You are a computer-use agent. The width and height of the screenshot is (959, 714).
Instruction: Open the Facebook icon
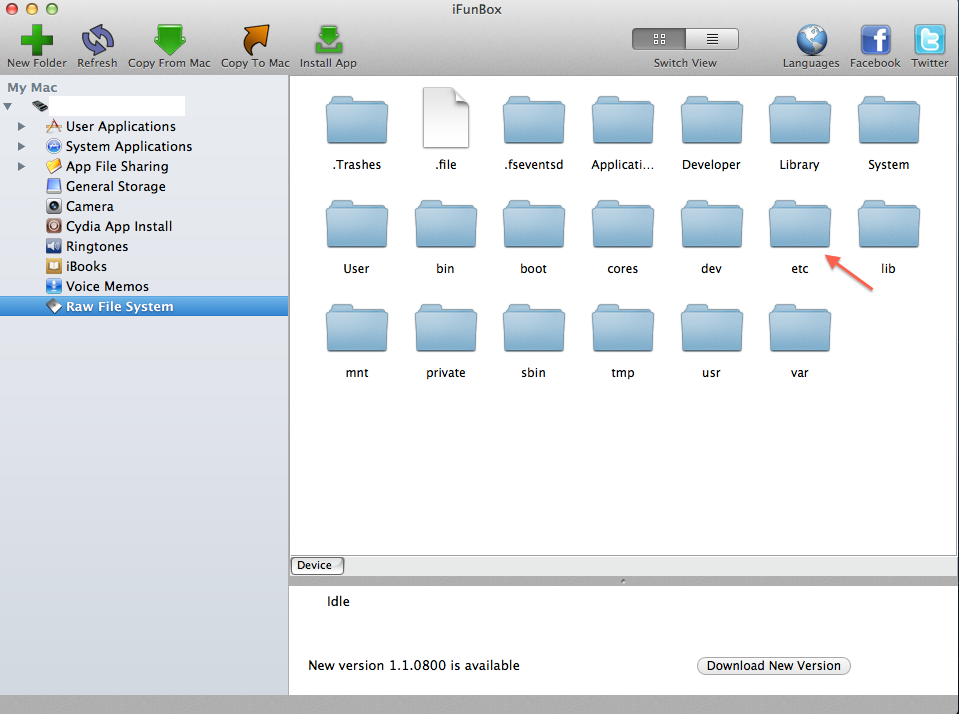point(875,40)
